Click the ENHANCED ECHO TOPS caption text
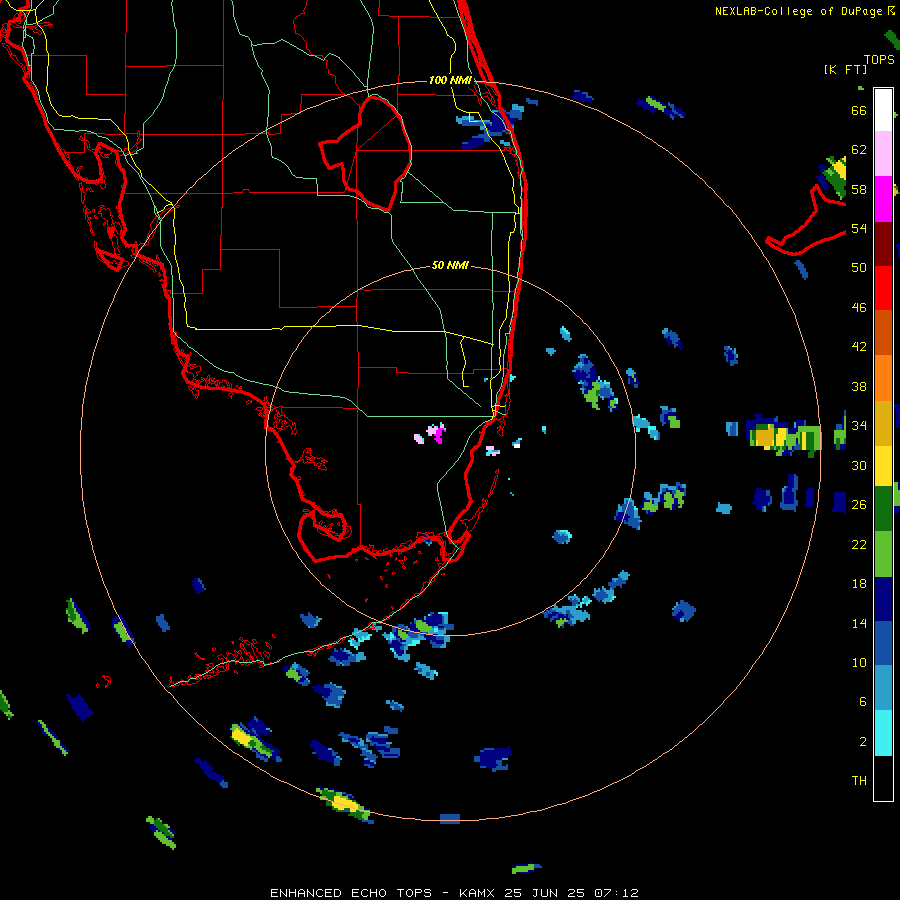Image resolution: width=900 pixels, height=900 pixels. click(x=351, y=893)
